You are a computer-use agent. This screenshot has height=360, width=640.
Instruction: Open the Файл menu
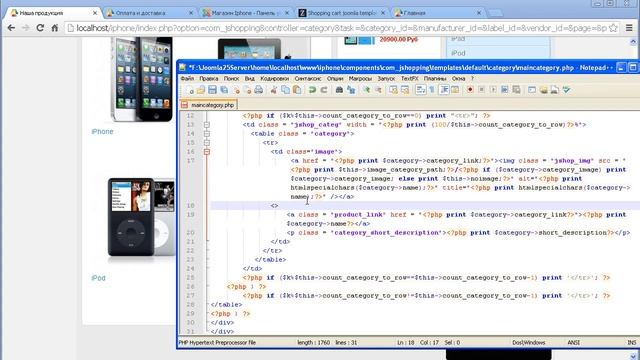[187, 78]
